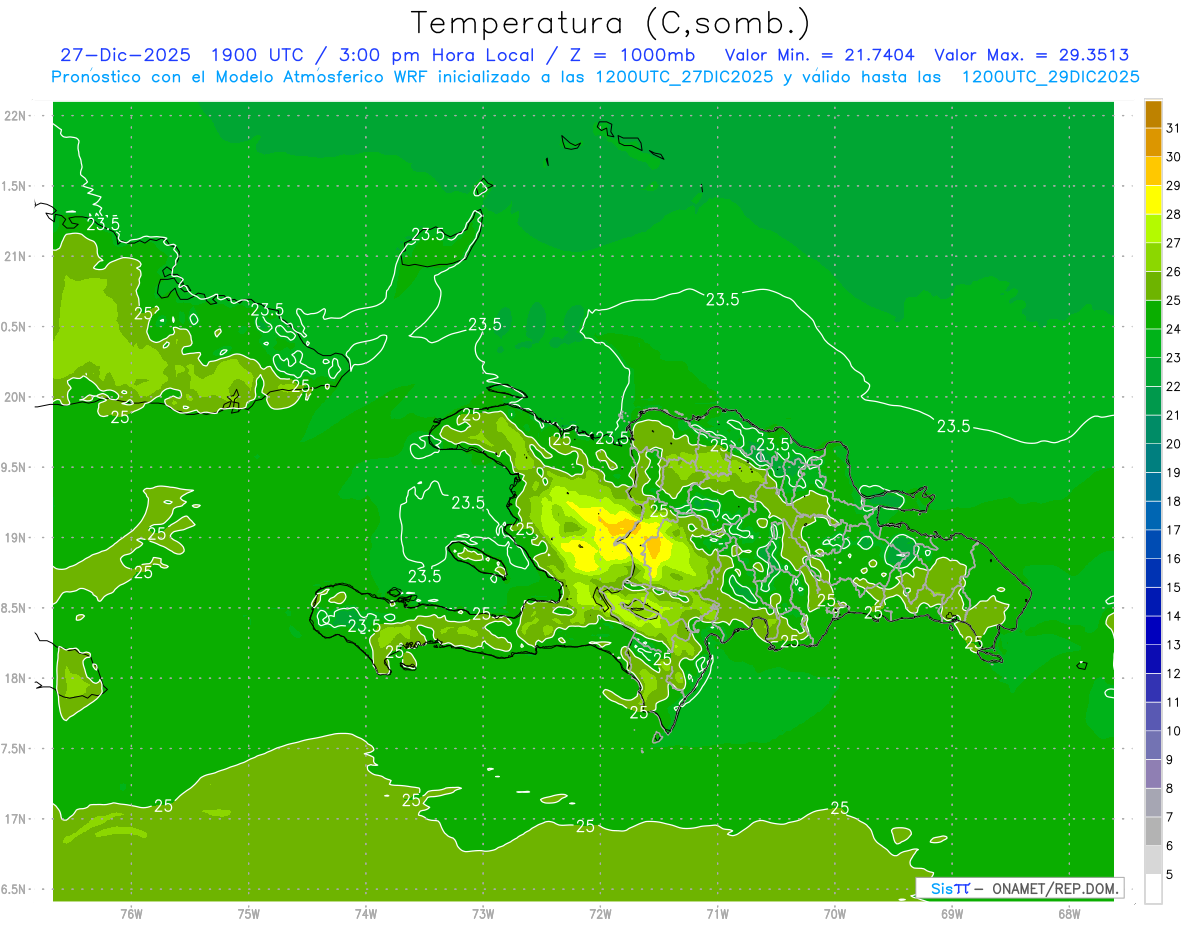1200x927 pixels.
Task: Click the "17N" latitude label
Action: click(15, 819)
